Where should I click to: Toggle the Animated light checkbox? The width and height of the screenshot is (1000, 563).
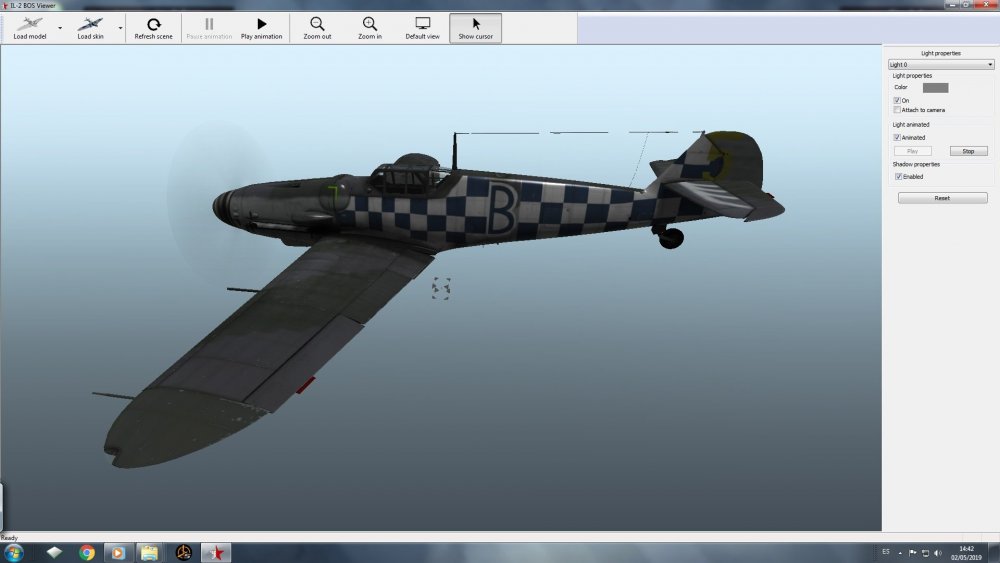[x=897, y=138]
